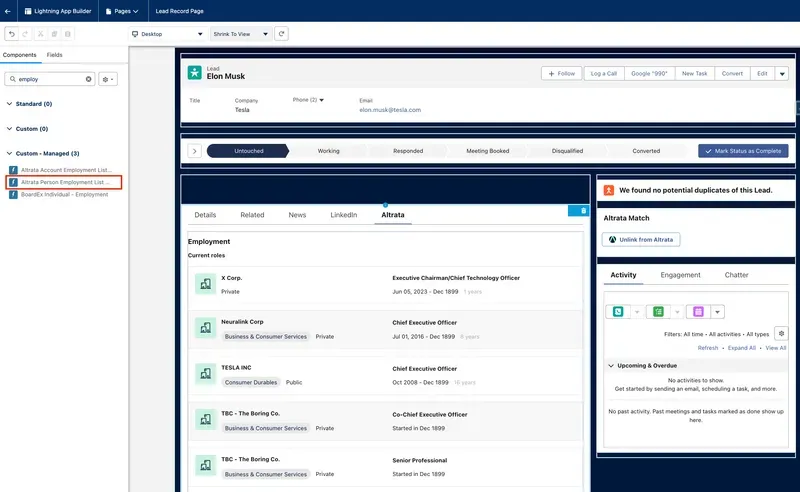
Task: Select Altrata Person Employment List component
Action: pos(64,182)
